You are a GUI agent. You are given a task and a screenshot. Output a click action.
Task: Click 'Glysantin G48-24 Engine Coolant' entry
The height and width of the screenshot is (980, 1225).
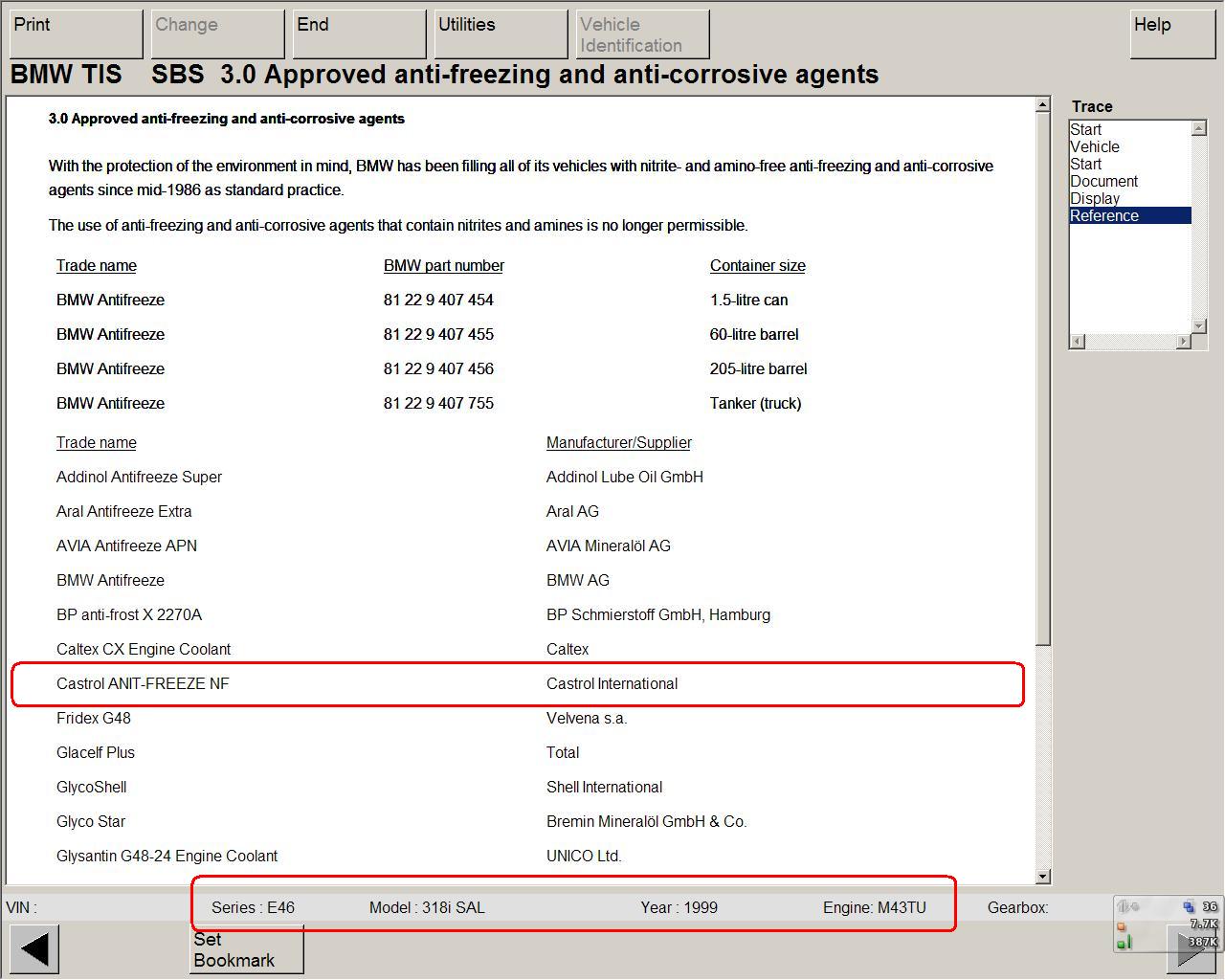[x=167, y=856]
